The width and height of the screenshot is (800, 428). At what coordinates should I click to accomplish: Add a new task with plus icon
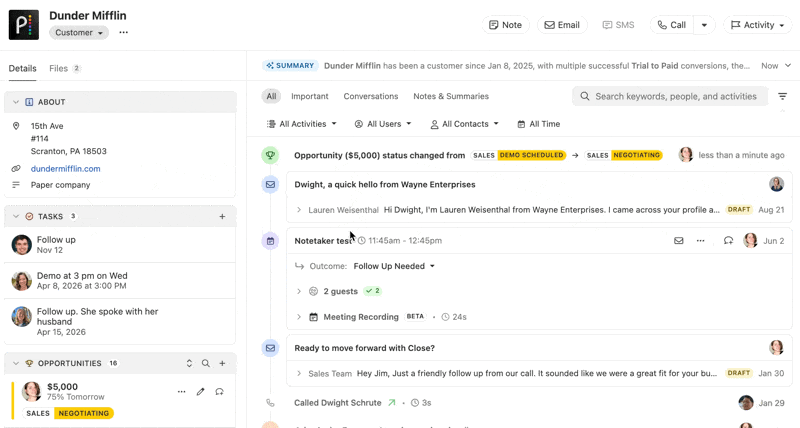pyautogui.click(x=222, y=216)
